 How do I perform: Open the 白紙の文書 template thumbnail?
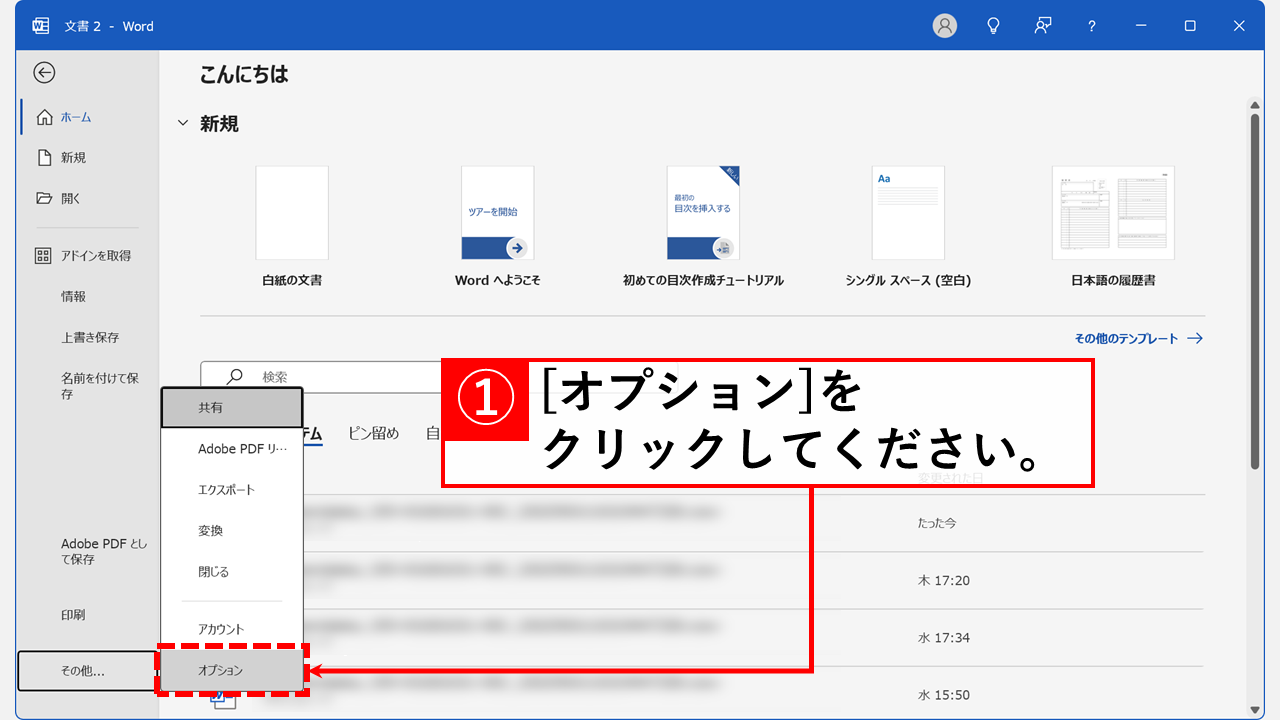pos(292,214)
